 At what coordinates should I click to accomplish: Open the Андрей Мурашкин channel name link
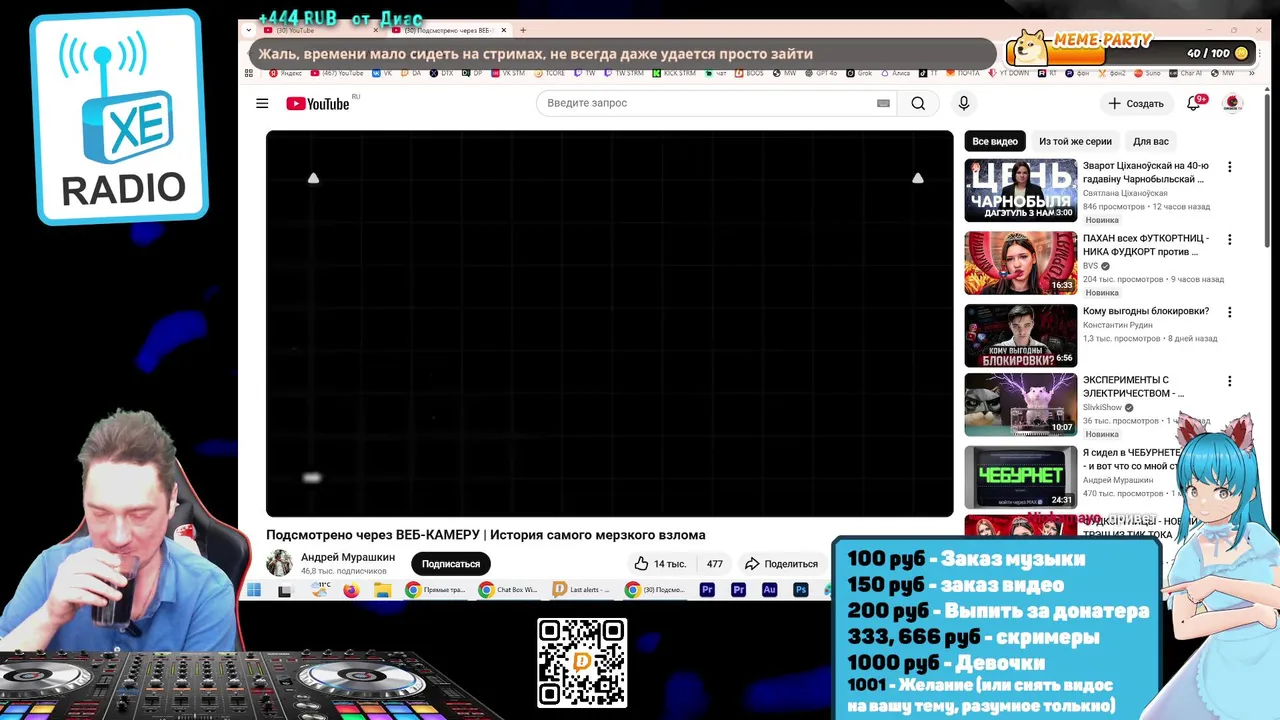[348, 557]
